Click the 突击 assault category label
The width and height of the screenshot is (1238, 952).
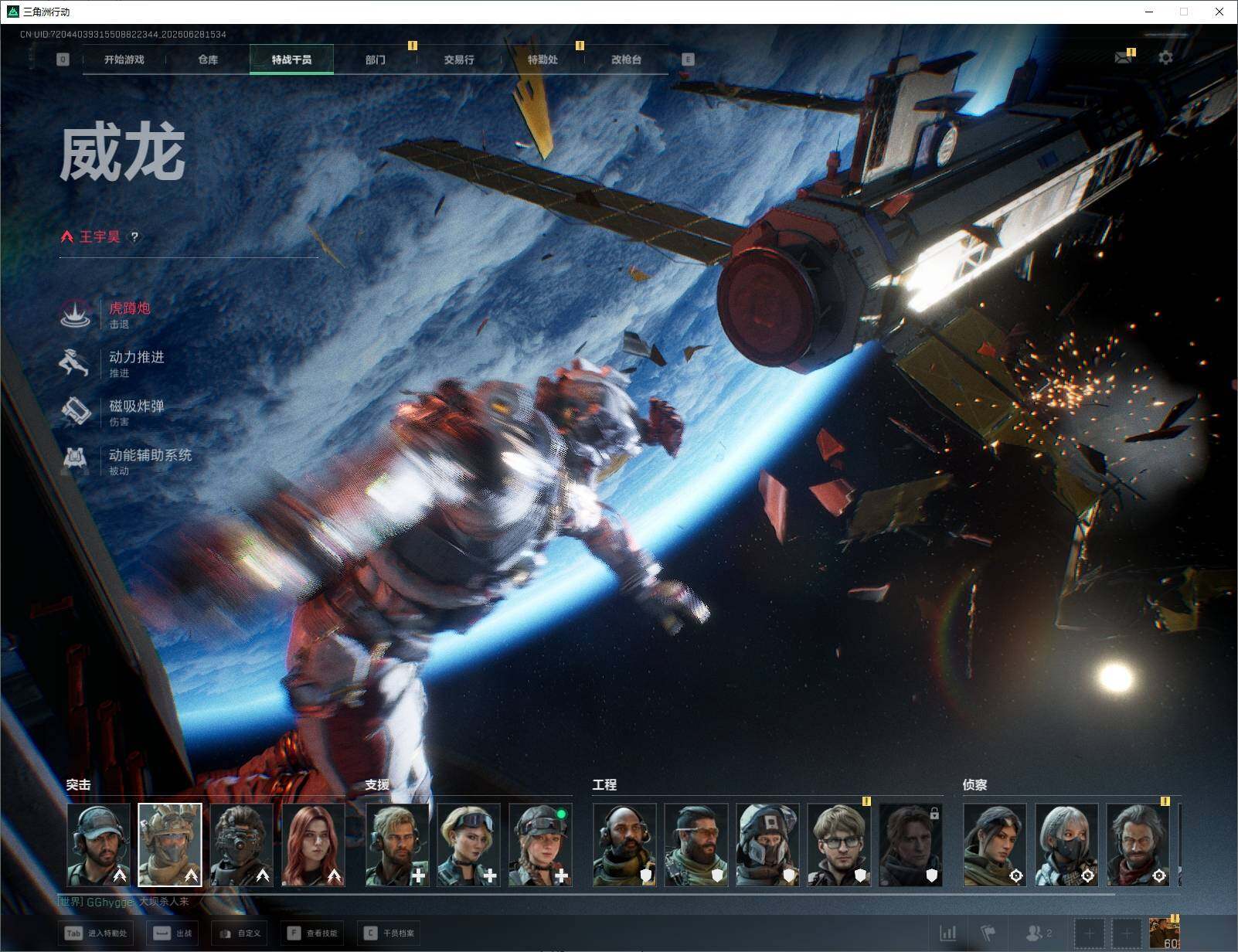[x=78, y=784]
